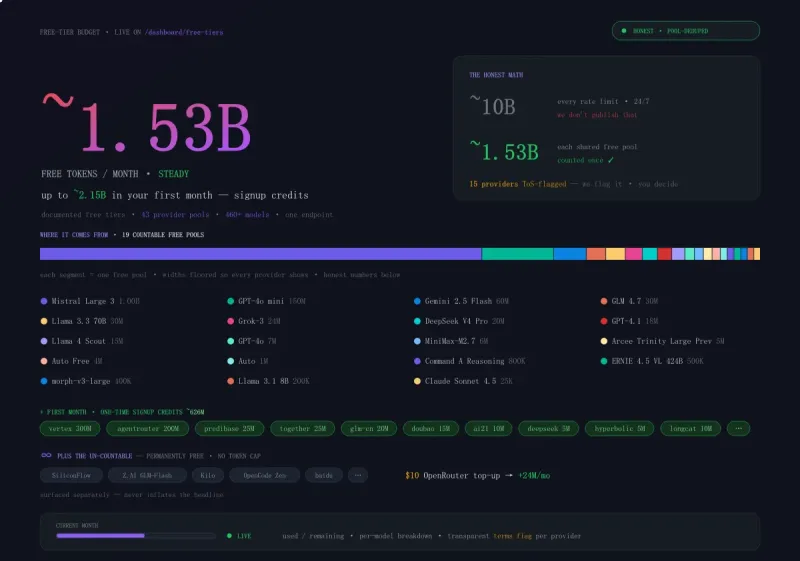
Task: Click the Auto 1M legend entry
Action: coord(248,361)
